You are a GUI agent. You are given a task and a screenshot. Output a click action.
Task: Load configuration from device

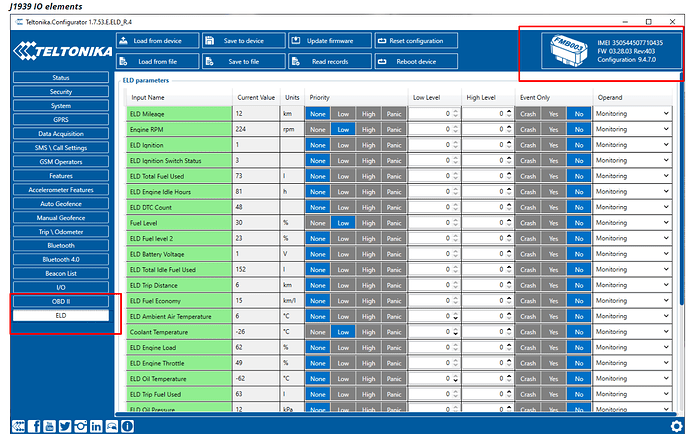point(158,40)
